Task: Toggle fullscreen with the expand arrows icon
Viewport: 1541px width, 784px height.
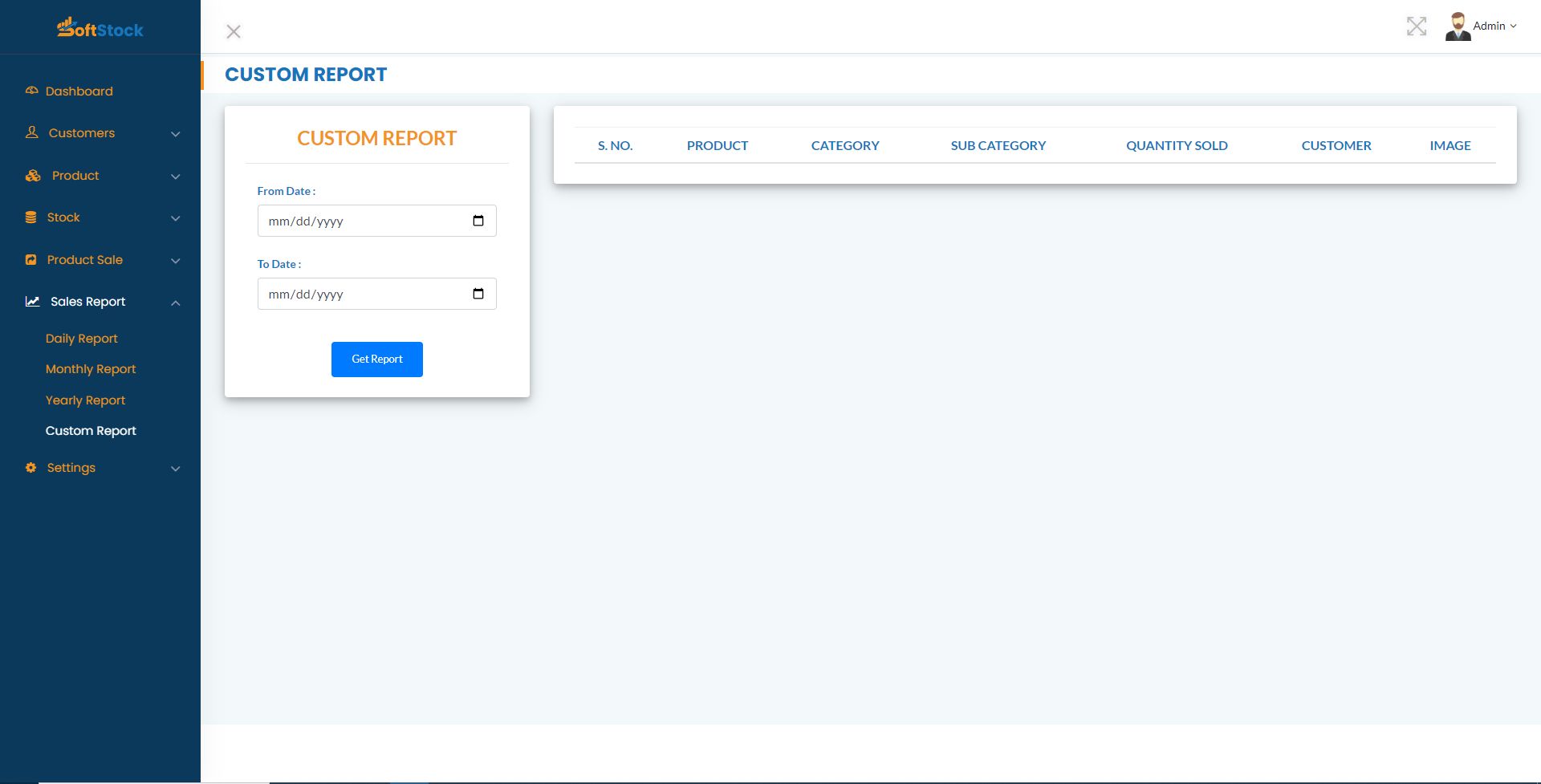Action: click(1417, 26)
